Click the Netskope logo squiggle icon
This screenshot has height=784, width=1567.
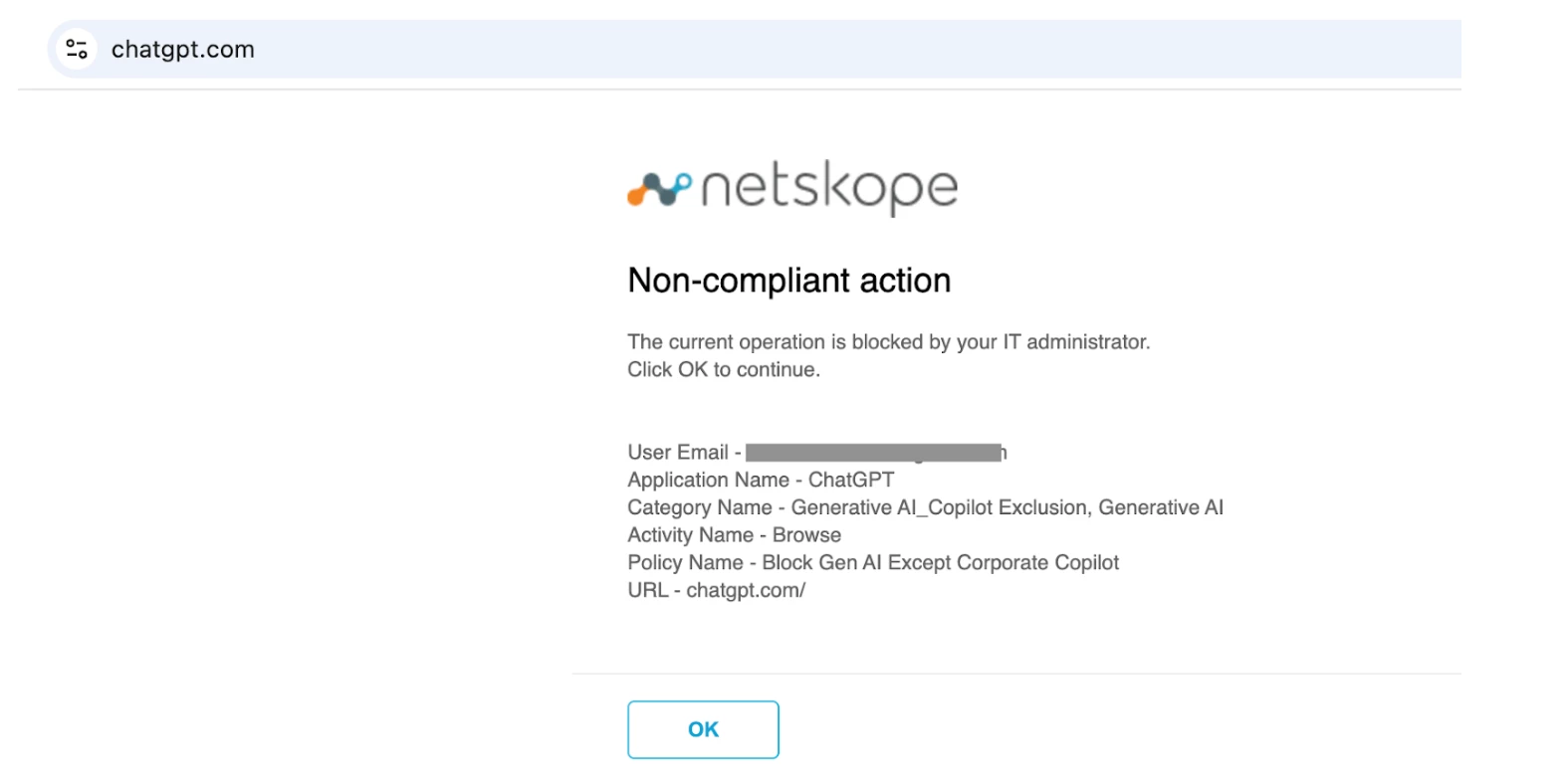658,188
